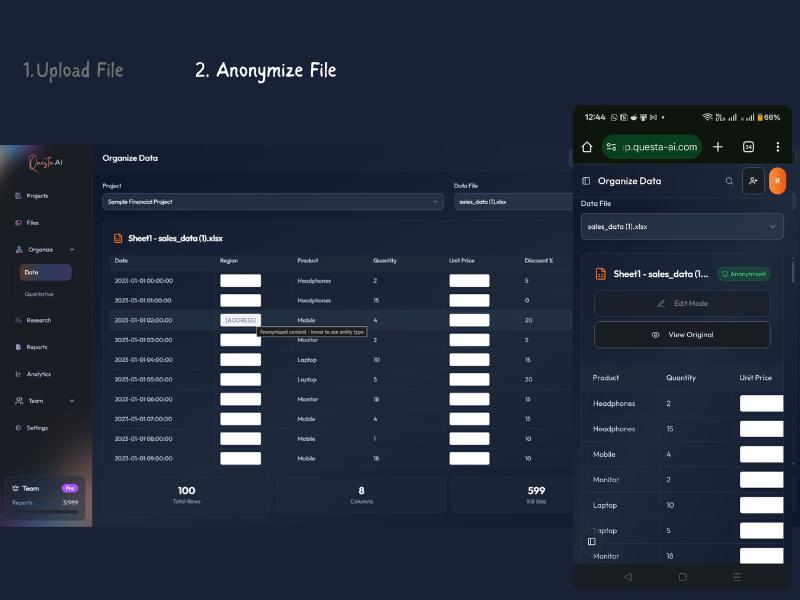Screen dimensions: 800x600
Task: Open a new browser tab with plus icon
Action: click(x=717, y=147)
